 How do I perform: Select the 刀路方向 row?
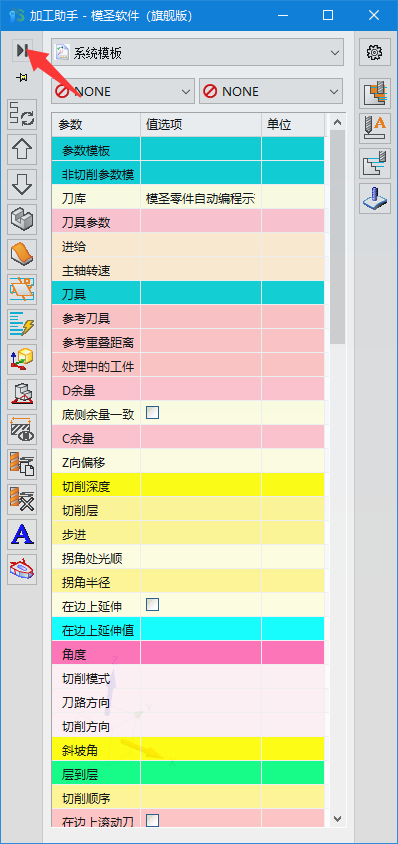[x=188, y=701]
